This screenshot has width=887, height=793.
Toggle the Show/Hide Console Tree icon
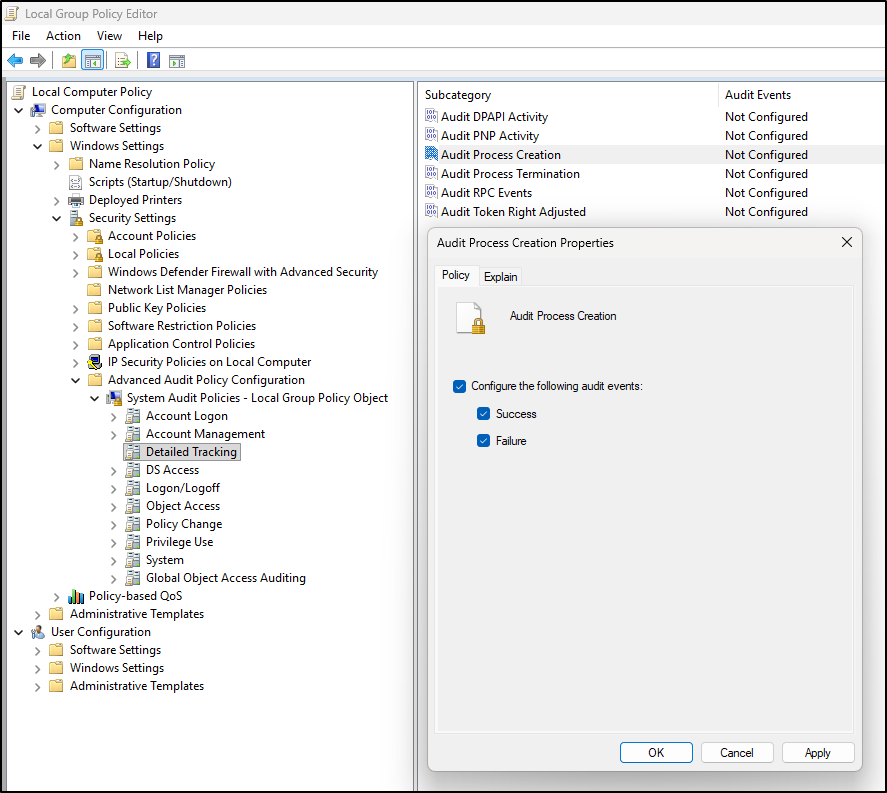point(92,60)
